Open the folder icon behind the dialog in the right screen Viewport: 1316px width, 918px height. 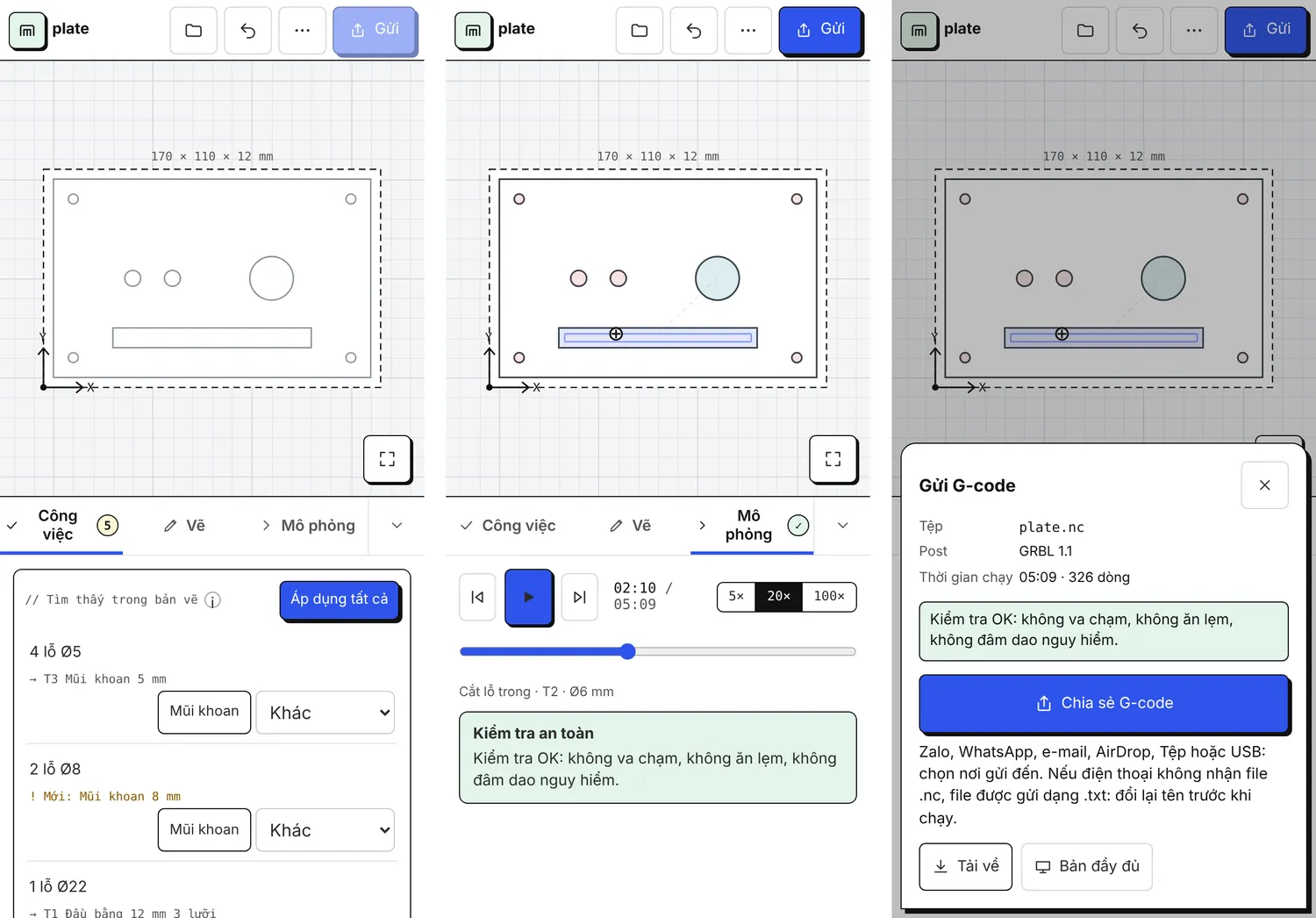point(1084,31)
